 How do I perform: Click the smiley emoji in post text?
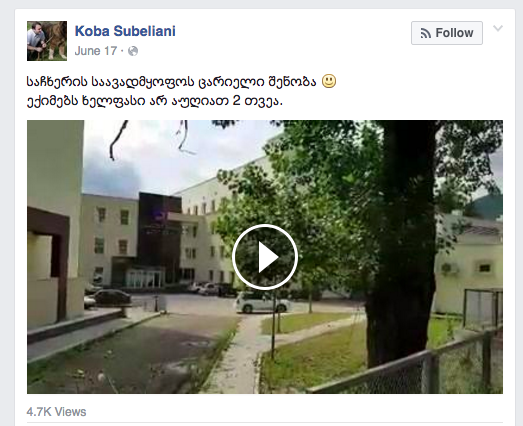[x=329, y=81]
